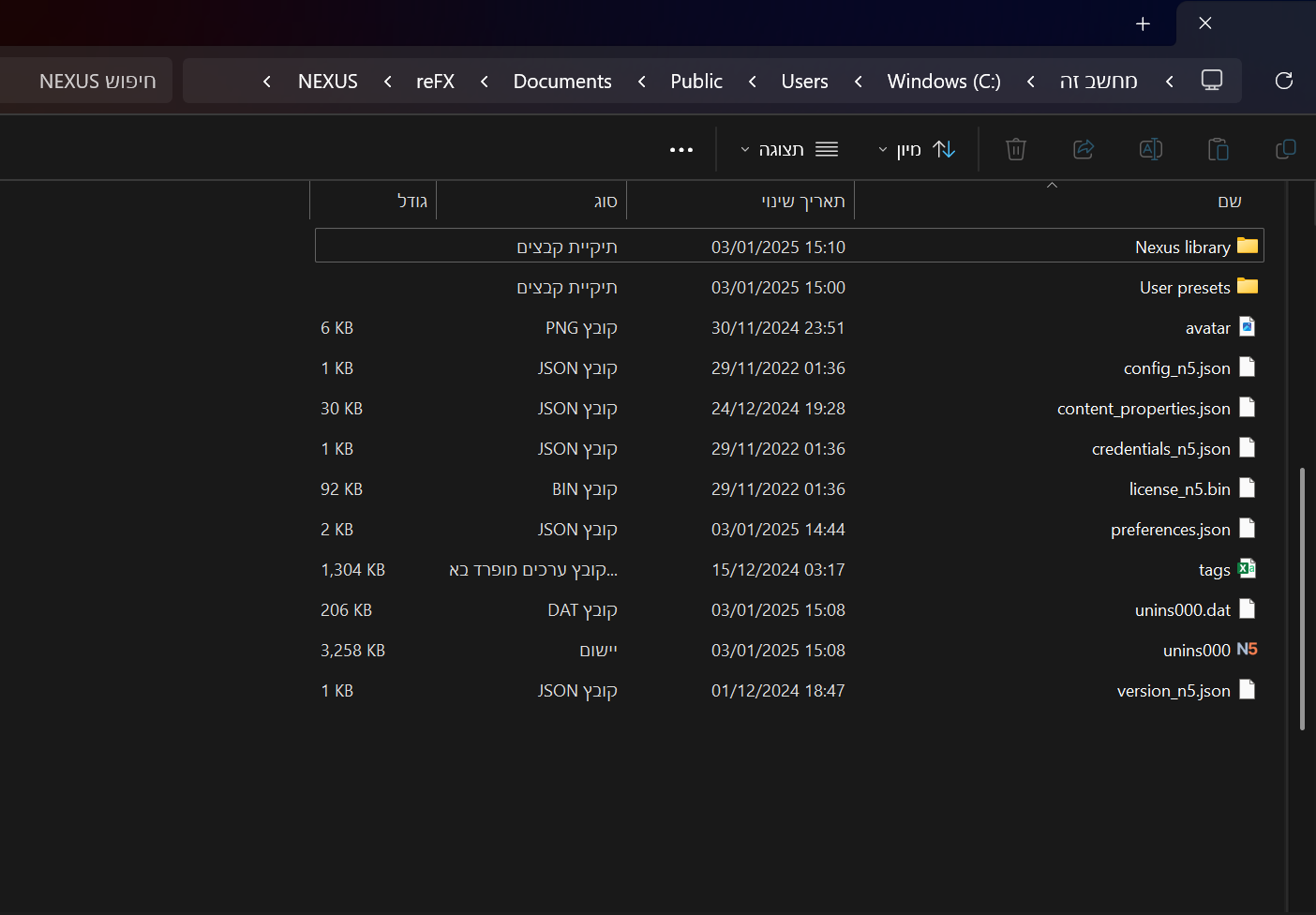Select the preferences.json file name
This screenshot has height=915, width=1316.
click(x=1171, y=530)
